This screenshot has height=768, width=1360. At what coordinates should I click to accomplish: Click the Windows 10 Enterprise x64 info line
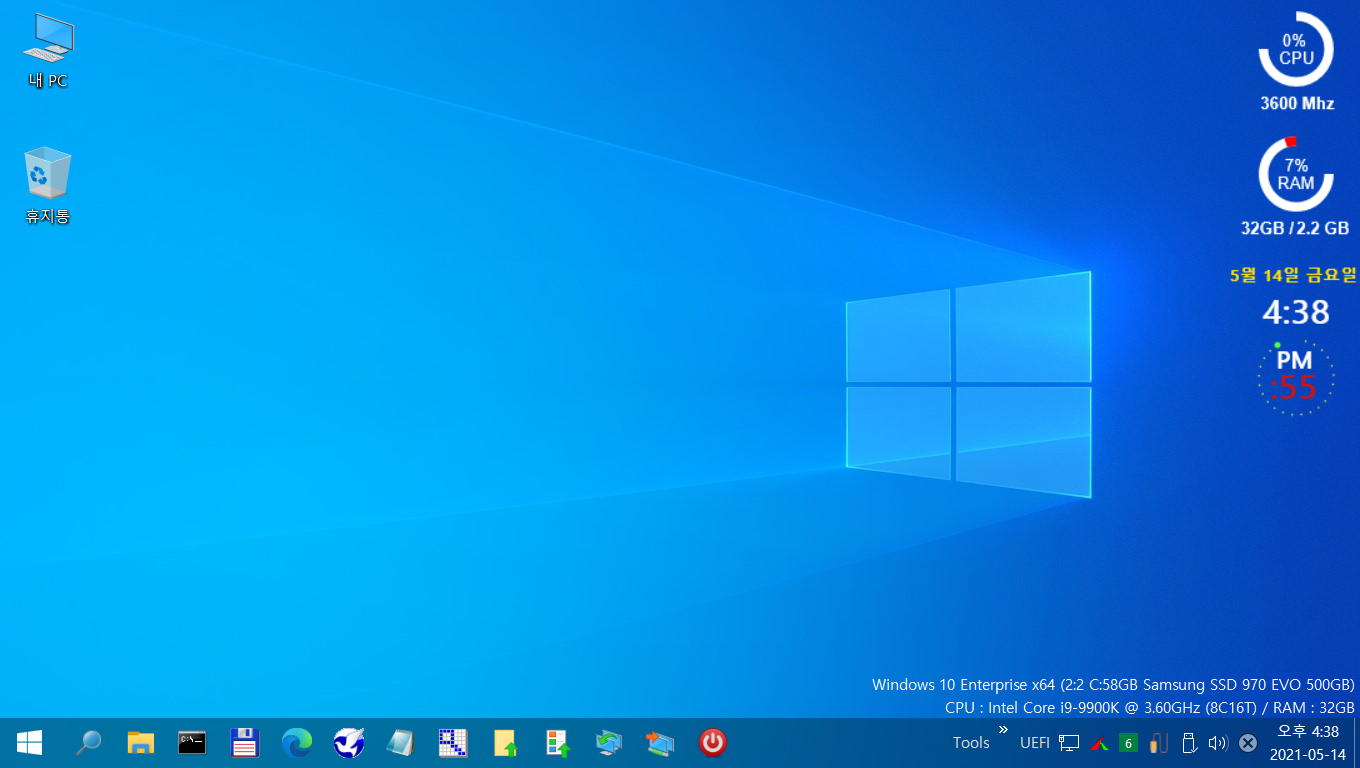1113,685
